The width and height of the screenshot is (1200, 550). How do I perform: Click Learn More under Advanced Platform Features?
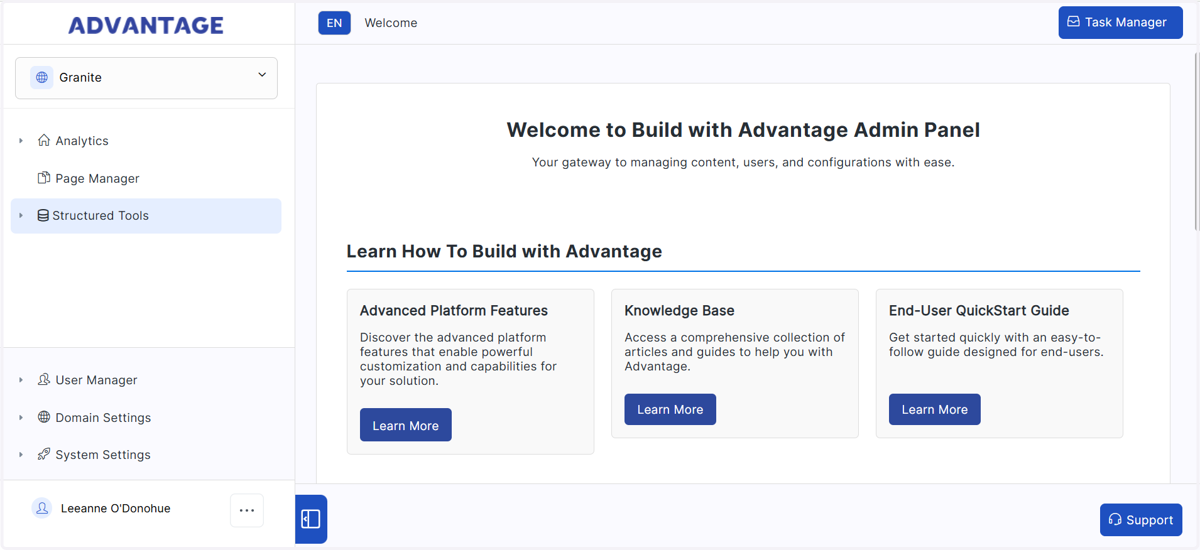pos(406,425)
